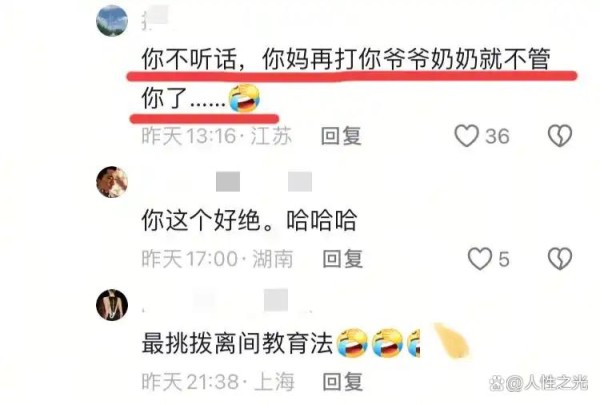Tap the laughing emoji after 你了
600x404 pixels.
point(244,98)
